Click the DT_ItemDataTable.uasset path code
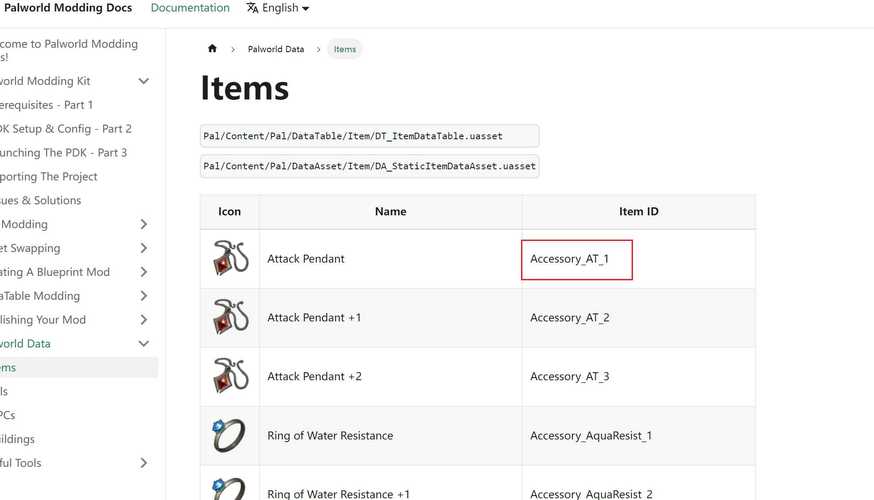Image resolution: width=874 pixels, height=500 pixels. click(x=368, y=136)
